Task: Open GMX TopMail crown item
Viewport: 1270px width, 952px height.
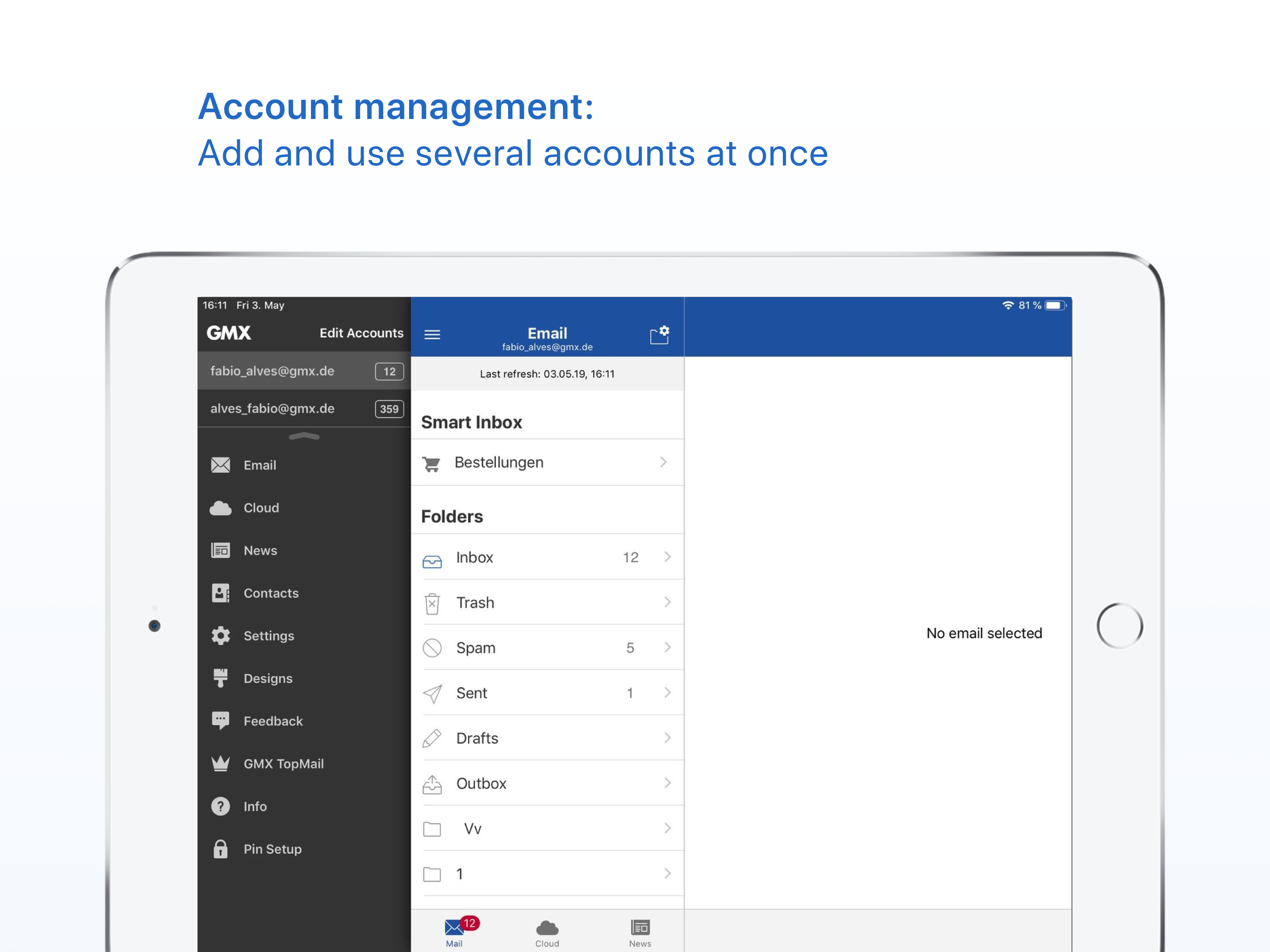Action: point(283,764)
